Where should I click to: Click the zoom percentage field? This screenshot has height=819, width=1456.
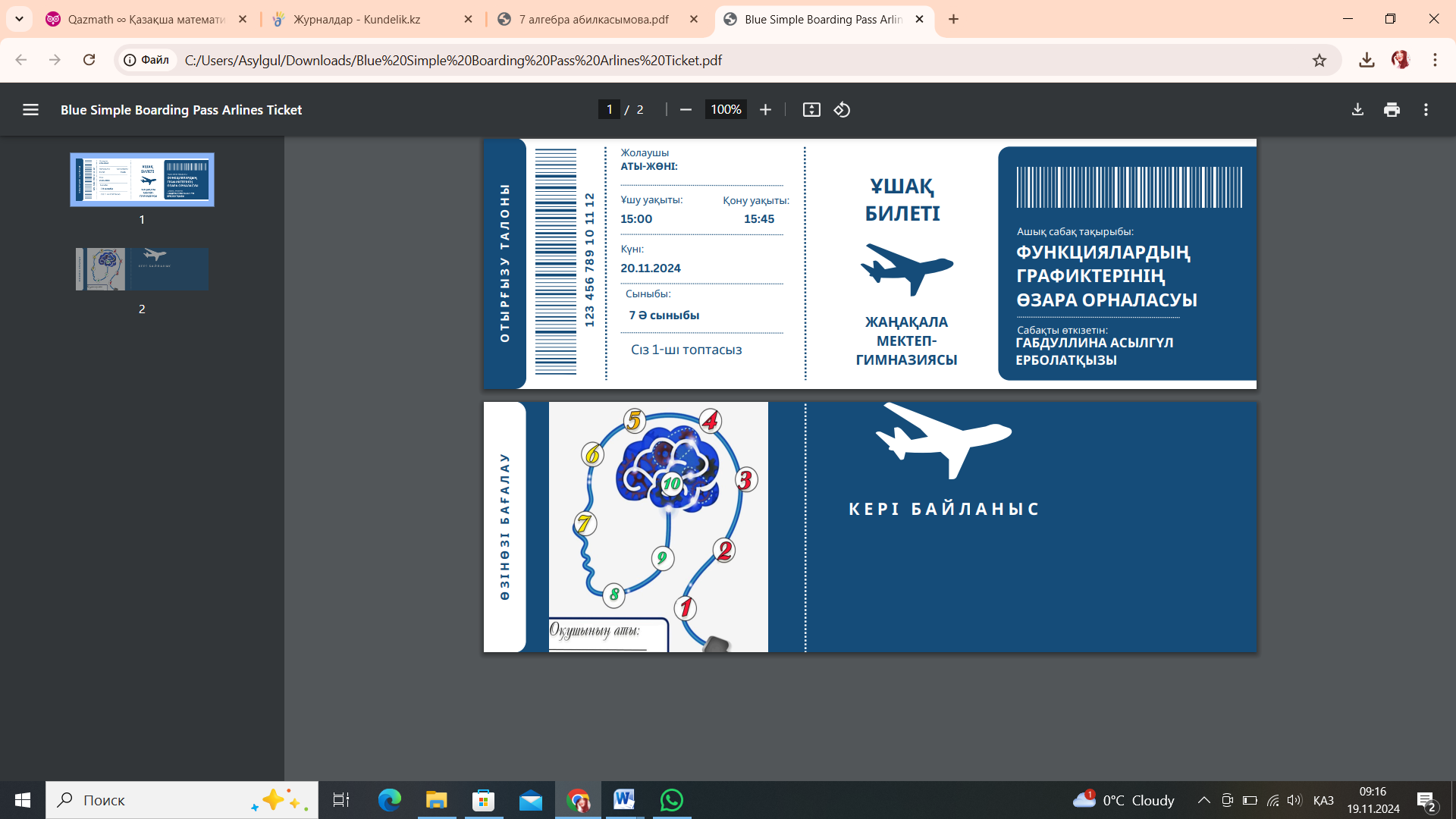pos(726,110)
